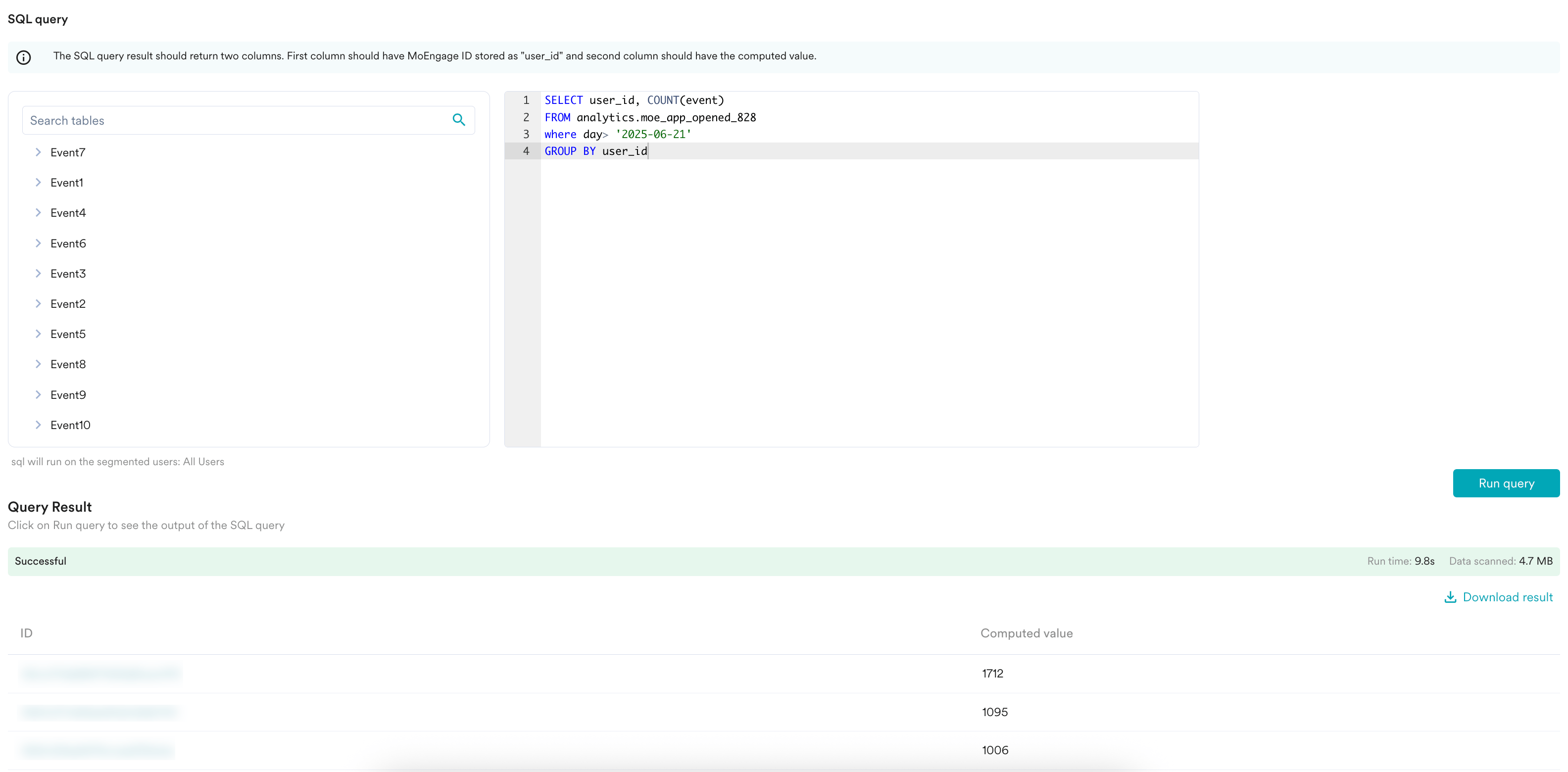Screen dimensions: 1568x772
Task: Click the computed value 1712
Action: (992, 674)
